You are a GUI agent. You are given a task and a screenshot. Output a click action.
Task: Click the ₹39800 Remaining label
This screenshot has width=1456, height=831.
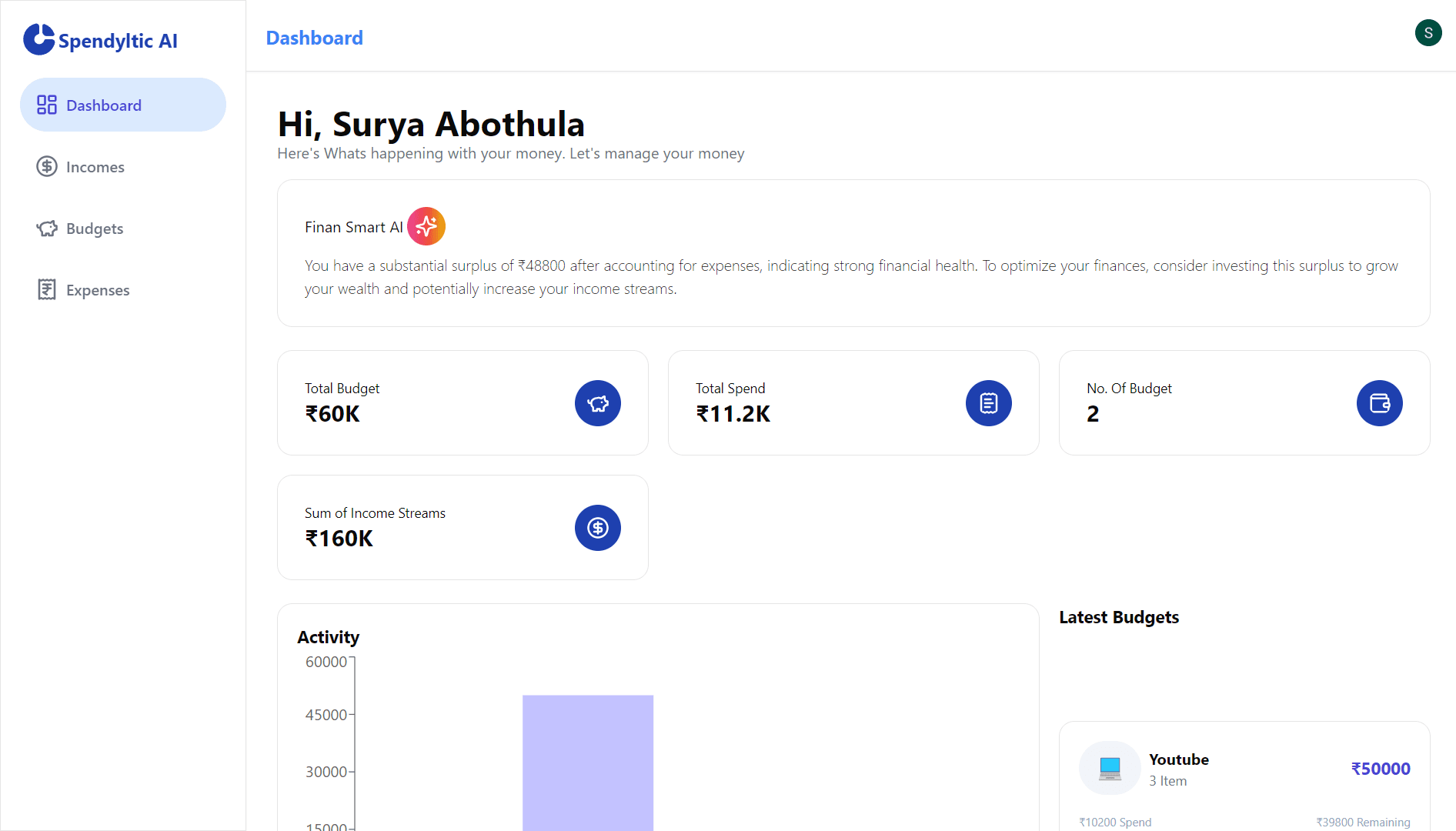tap(1363, 823)
